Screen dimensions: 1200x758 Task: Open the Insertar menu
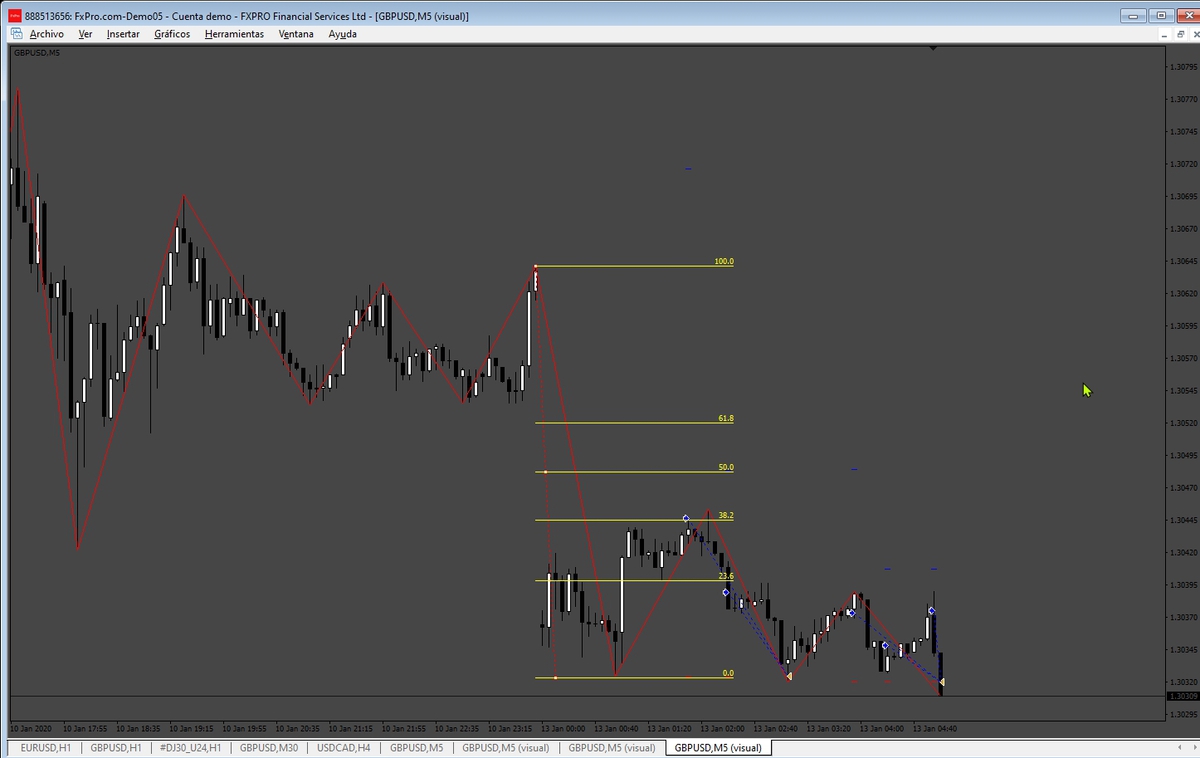[x=123, y=33]
